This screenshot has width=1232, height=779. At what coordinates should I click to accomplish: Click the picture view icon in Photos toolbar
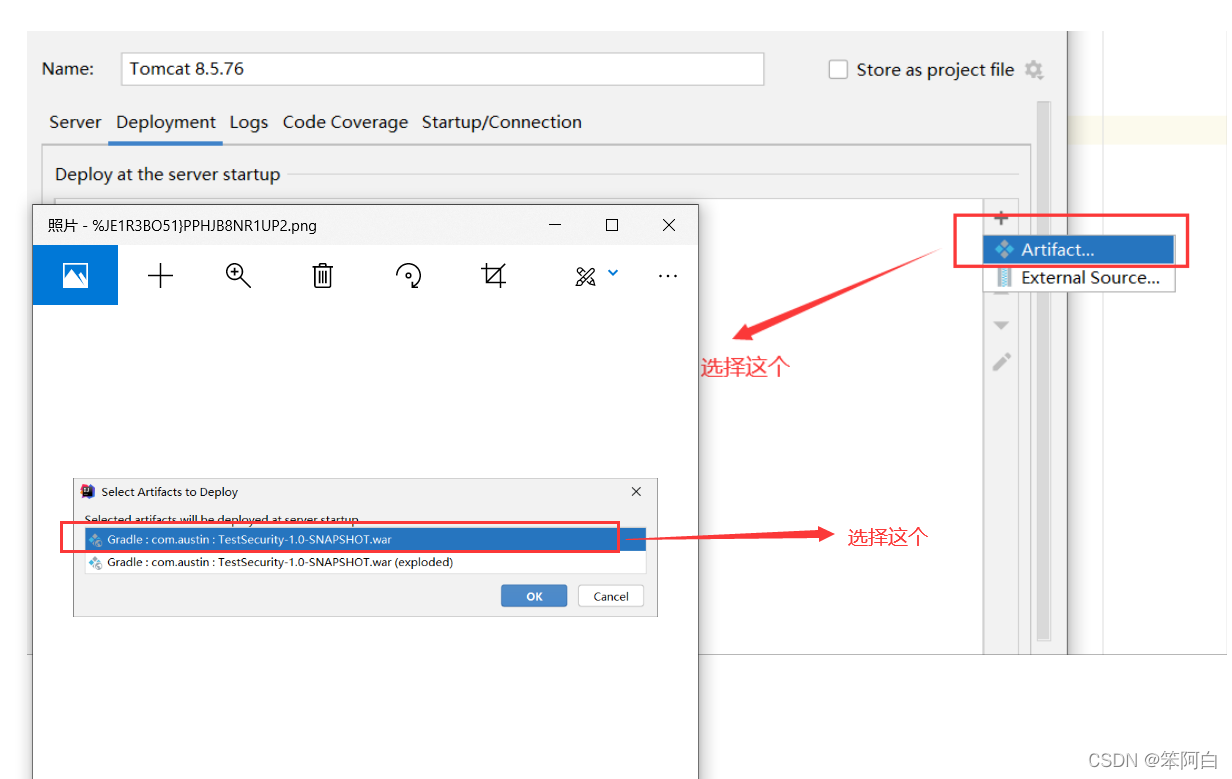pyautogui.click(x=75, y=275)
